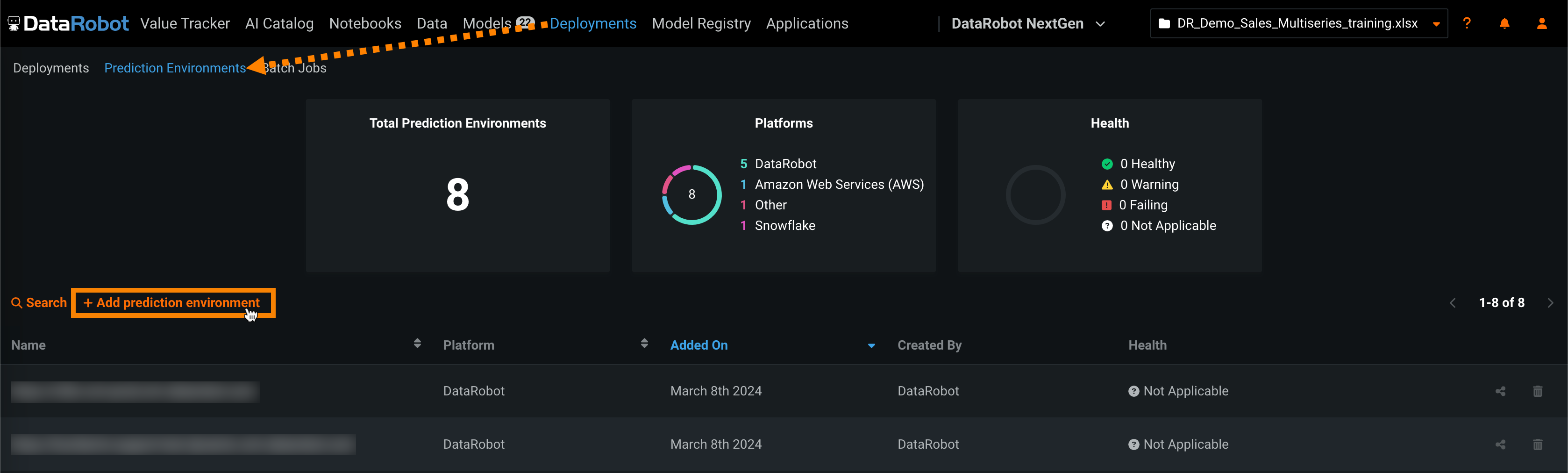Switch to the Deployments sub-tab
This screenshot has height=473, width=1568.
pyautogui.click(x=51, y=68)
